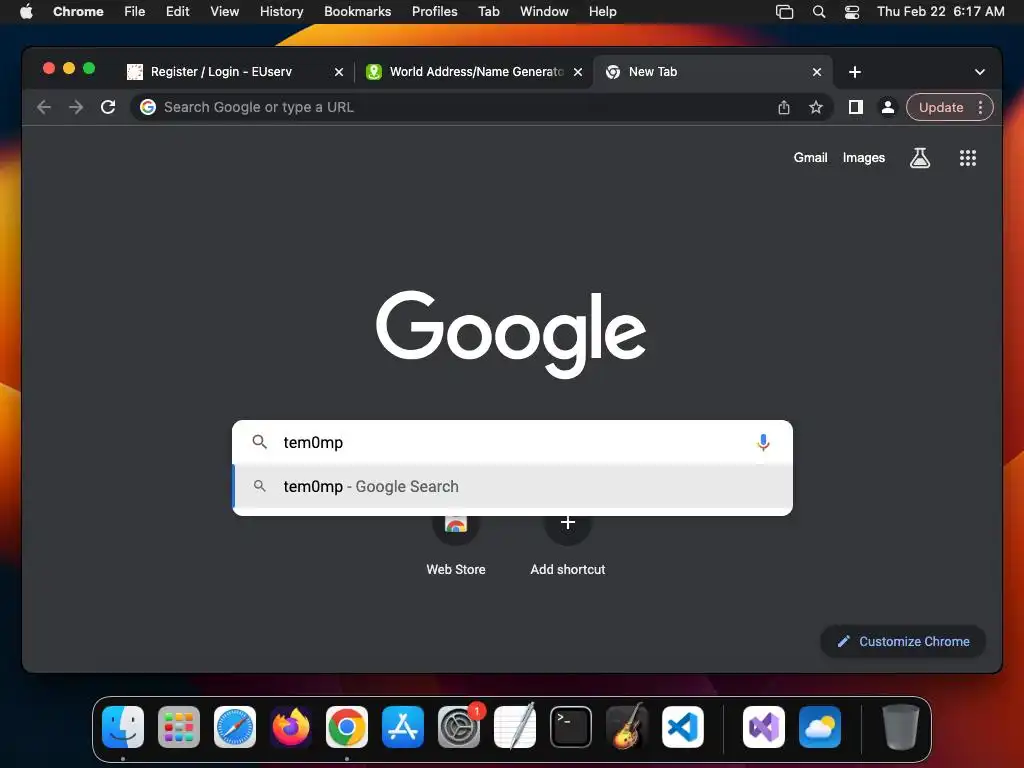The image size is (1024, 768).
Task: Open Control Center in menu bar
Action: [x=852, y=12]
